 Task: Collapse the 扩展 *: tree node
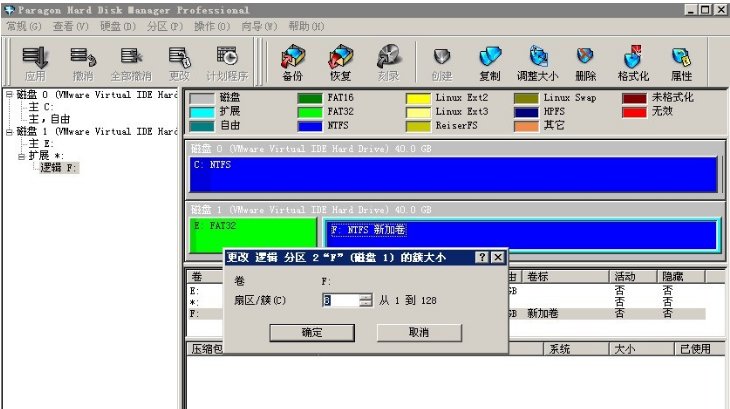pos(21,156)
